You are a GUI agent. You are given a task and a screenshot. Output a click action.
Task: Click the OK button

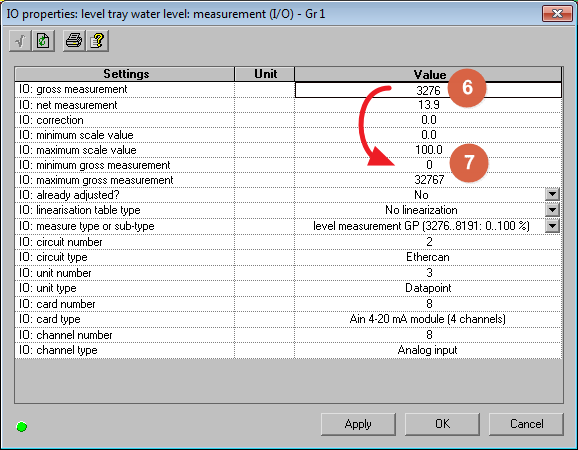pos(442,424)
